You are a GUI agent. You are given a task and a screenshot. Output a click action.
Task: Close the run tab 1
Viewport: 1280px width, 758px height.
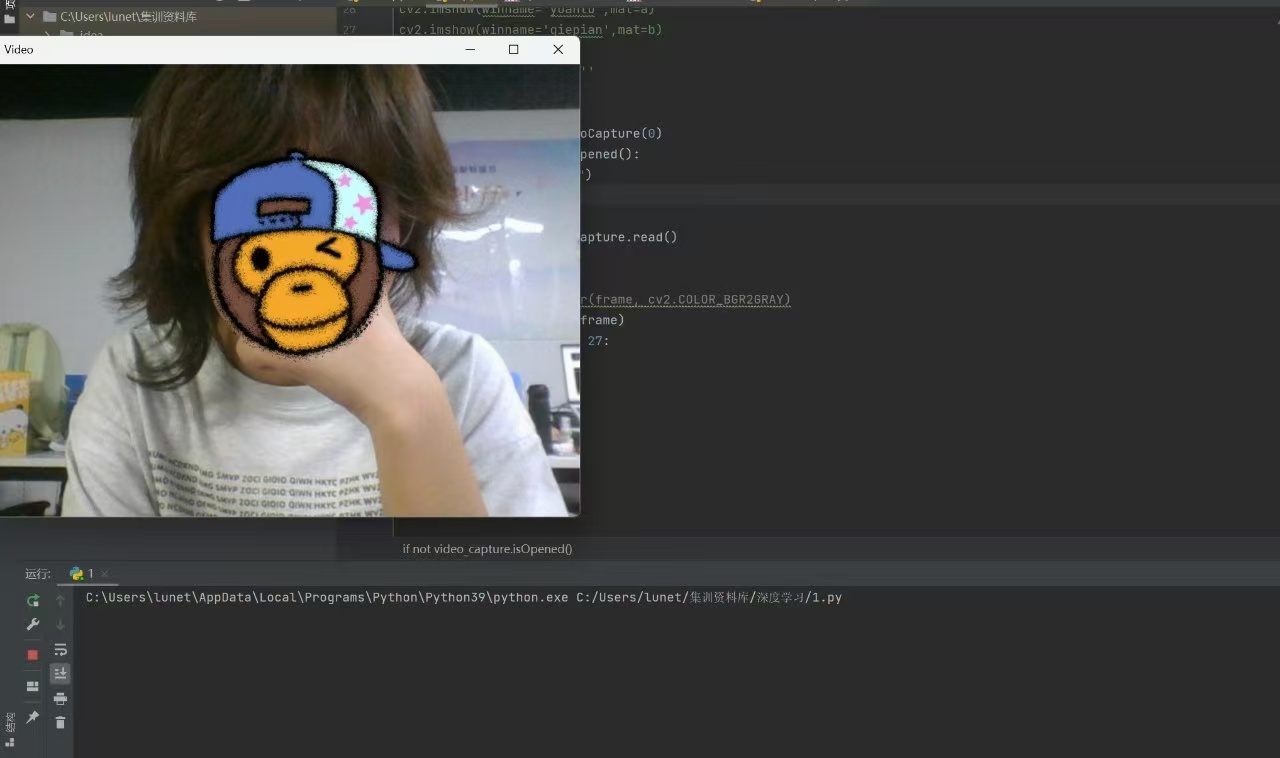(x=104, y=574)
